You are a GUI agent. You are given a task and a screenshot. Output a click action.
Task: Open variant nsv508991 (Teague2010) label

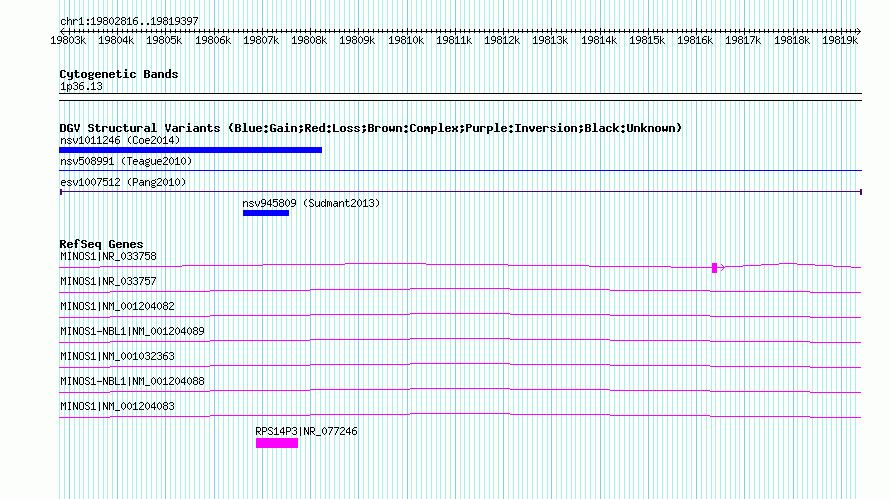[126, 161]
